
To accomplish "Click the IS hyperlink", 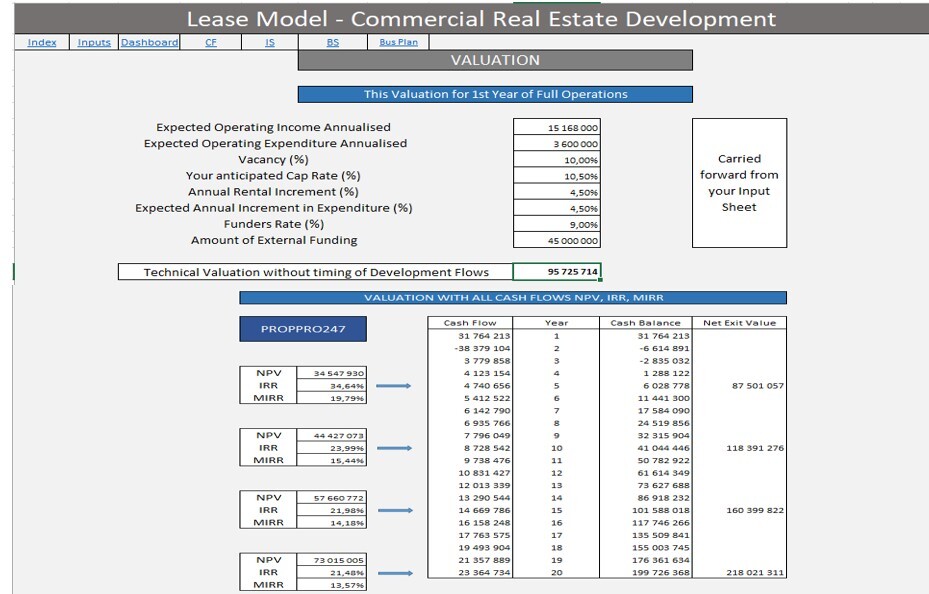I will click(x=268, y=42).
